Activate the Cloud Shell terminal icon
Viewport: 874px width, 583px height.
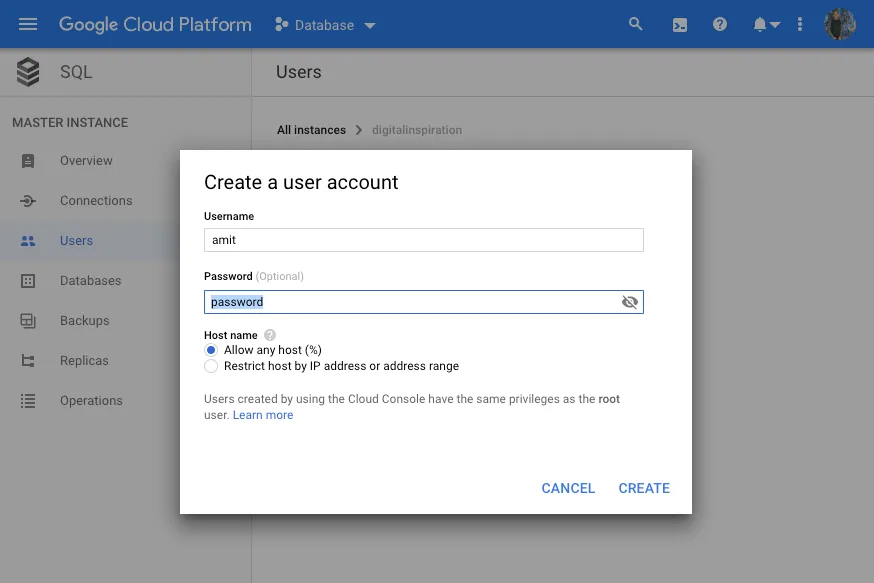pyautogui.click(x=679, y=24)
